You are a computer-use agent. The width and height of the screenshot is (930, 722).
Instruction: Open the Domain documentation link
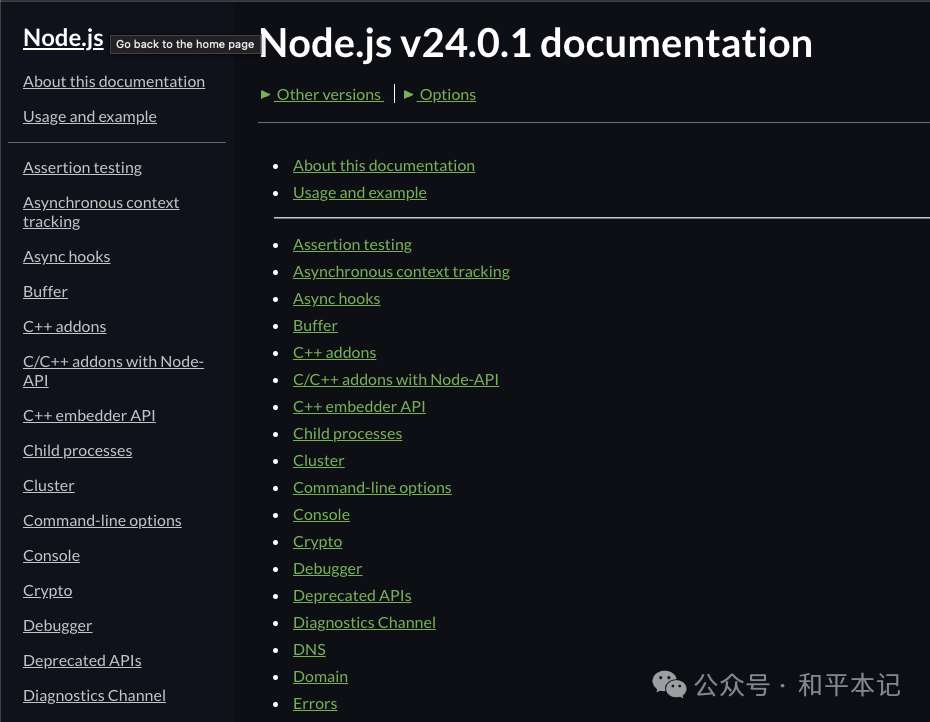click(x=320, y=677)
